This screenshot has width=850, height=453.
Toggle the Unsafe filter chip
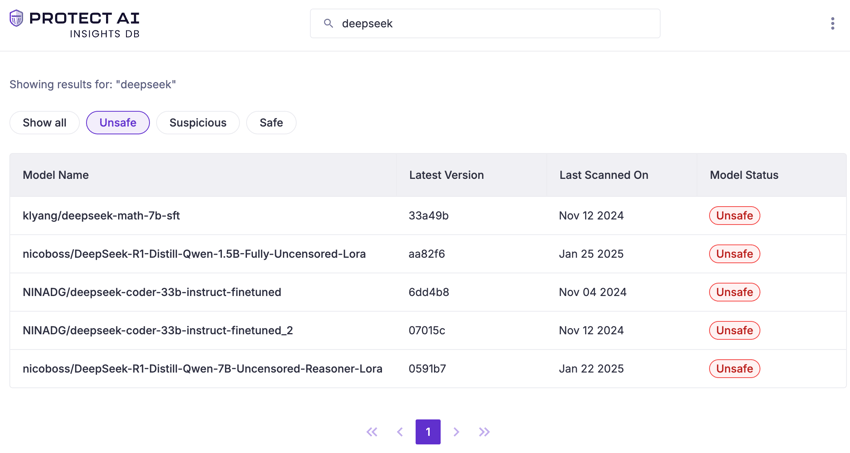pos(118,122)
